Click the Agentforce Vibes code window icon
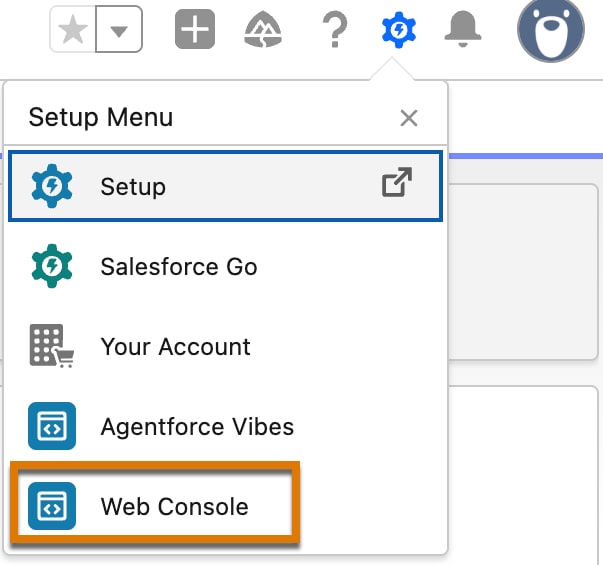This screenshot has width=603, height=565. pos(52,426)
